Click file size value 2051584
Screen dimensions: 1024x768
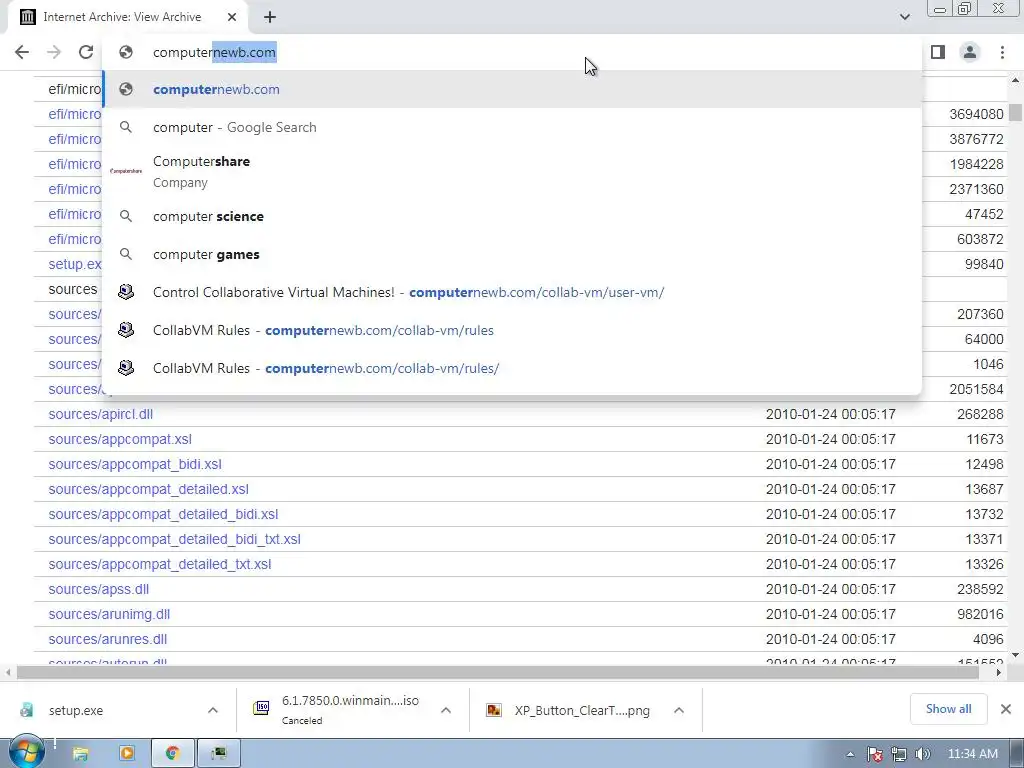tap(976, 389)
